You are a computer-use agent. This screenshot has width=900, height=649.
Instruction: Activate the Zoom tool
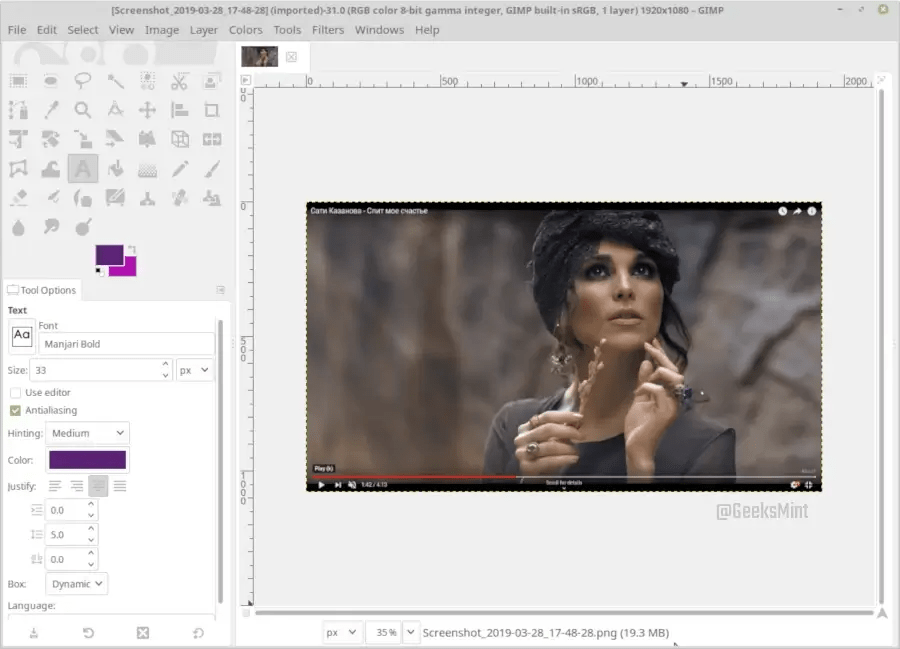(82, 110)
